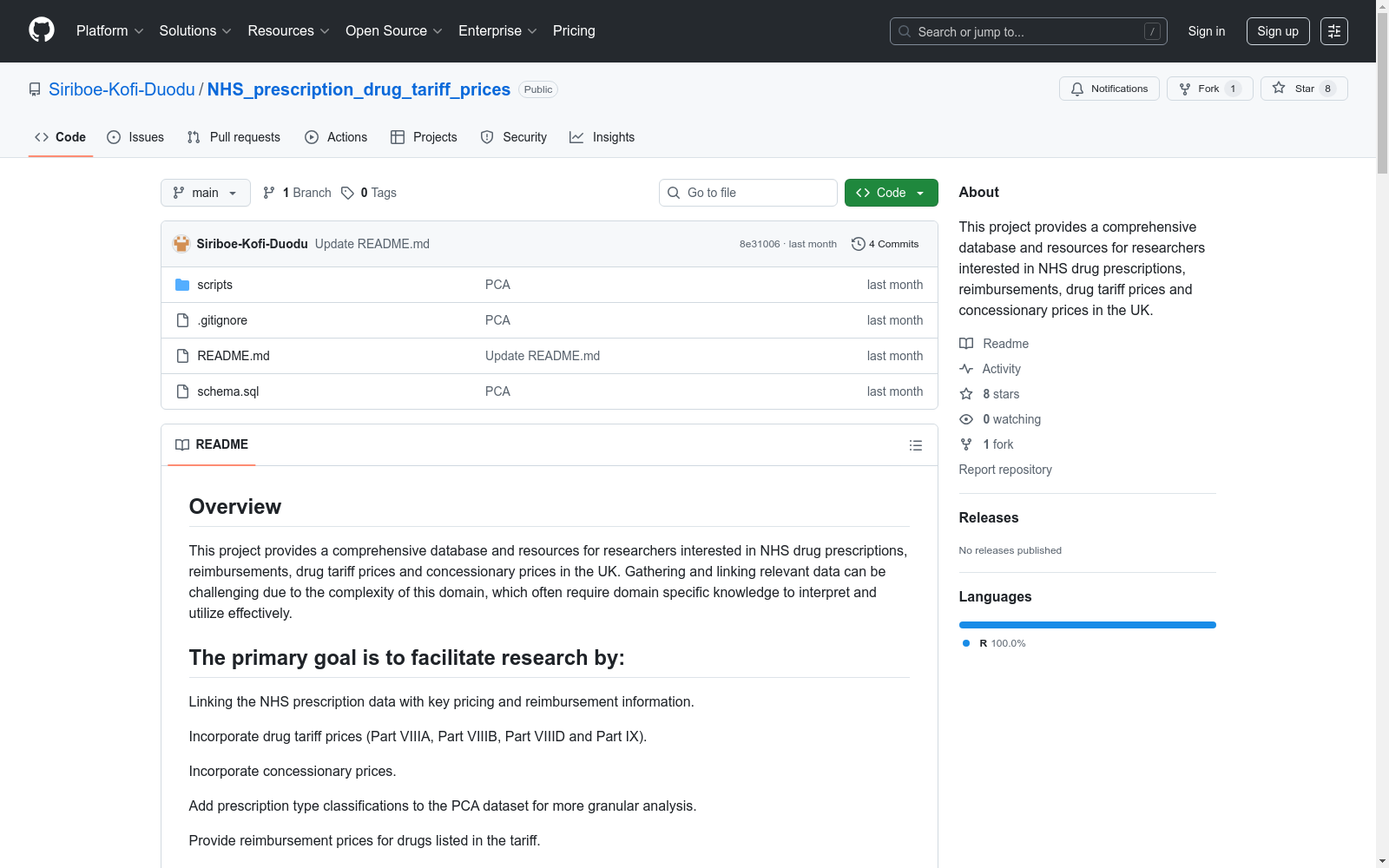Click the R language progress bar
Viewport: 1389px width, 868px height.
click(1088, 625)
